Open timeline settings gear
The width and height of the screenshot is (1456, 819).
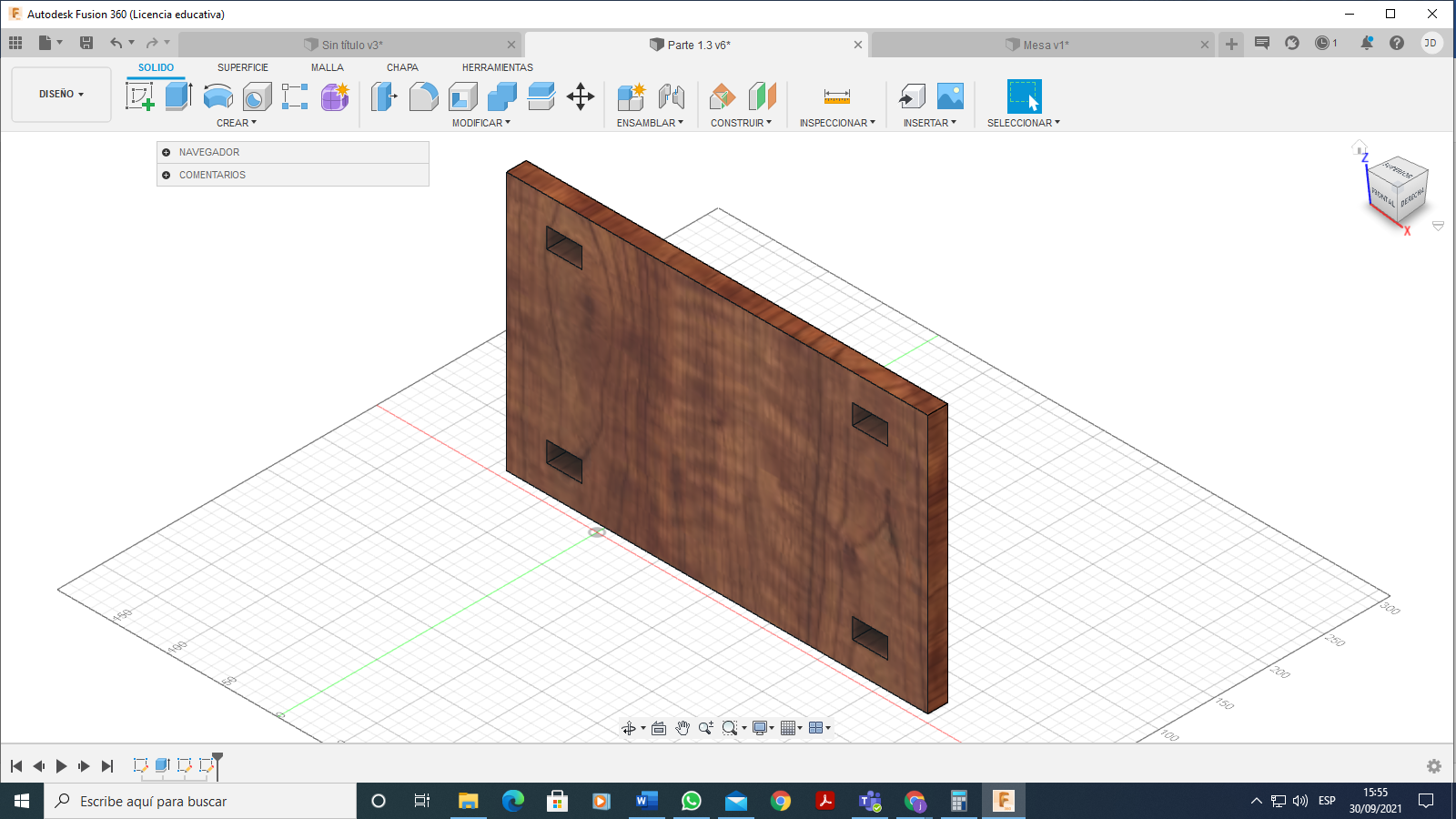pos(1434,766)
